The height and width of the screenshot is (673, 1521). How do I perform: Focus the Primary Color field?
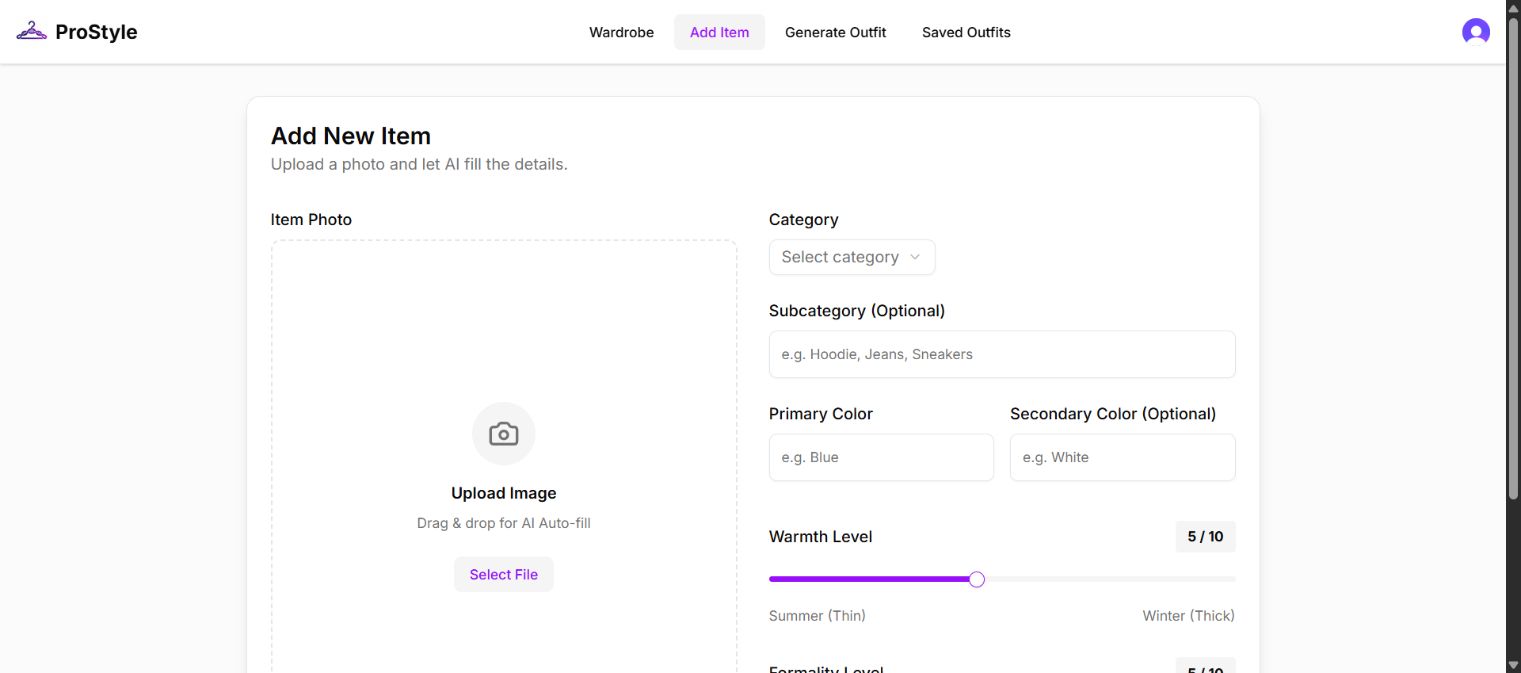[x=881, y=457]
